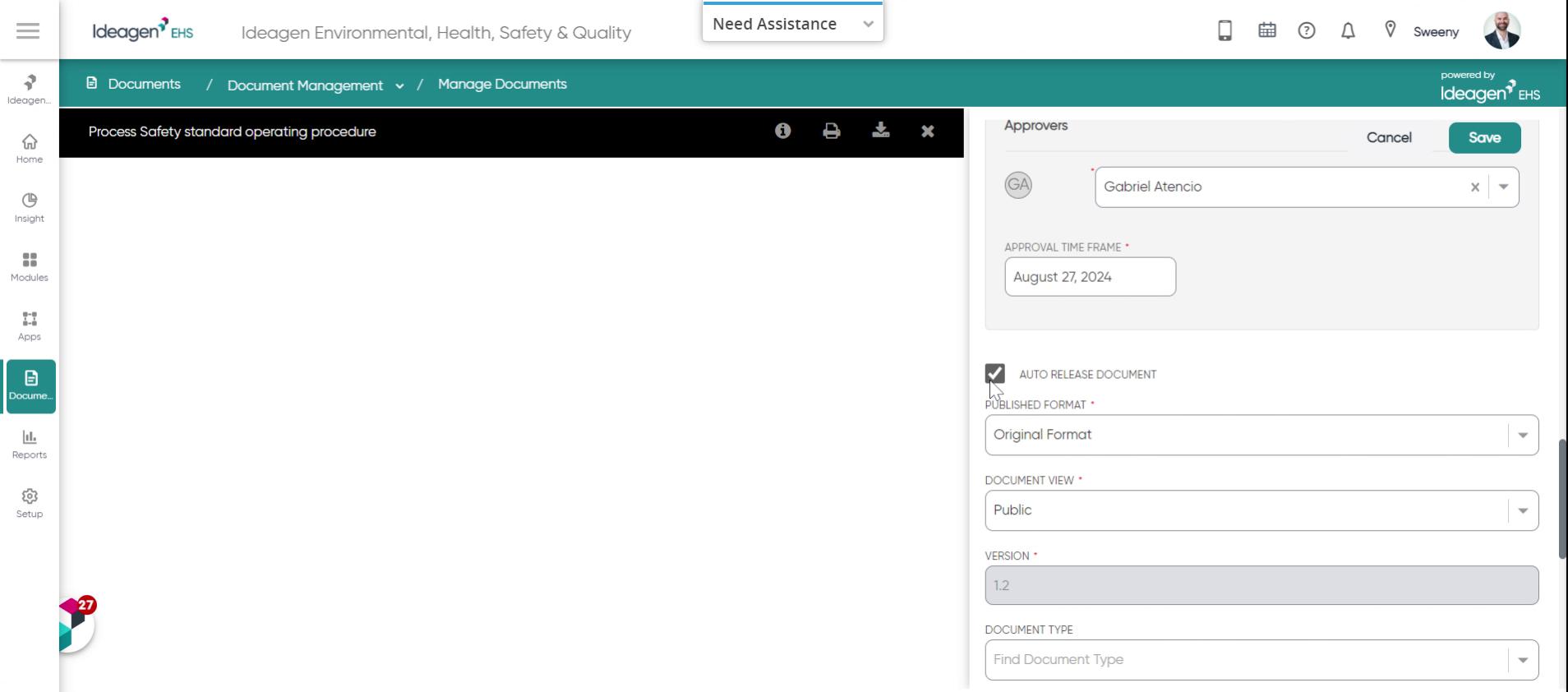Print the document
Viewport: 1568px width, 692px height.
[x=832, y=131]
